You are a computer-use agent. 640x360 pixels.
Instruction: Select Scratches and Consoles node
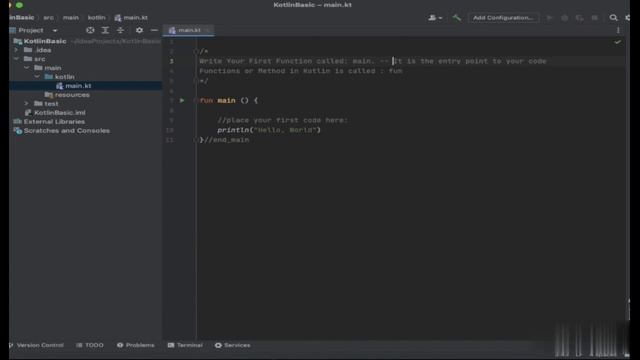pos(62,131)
